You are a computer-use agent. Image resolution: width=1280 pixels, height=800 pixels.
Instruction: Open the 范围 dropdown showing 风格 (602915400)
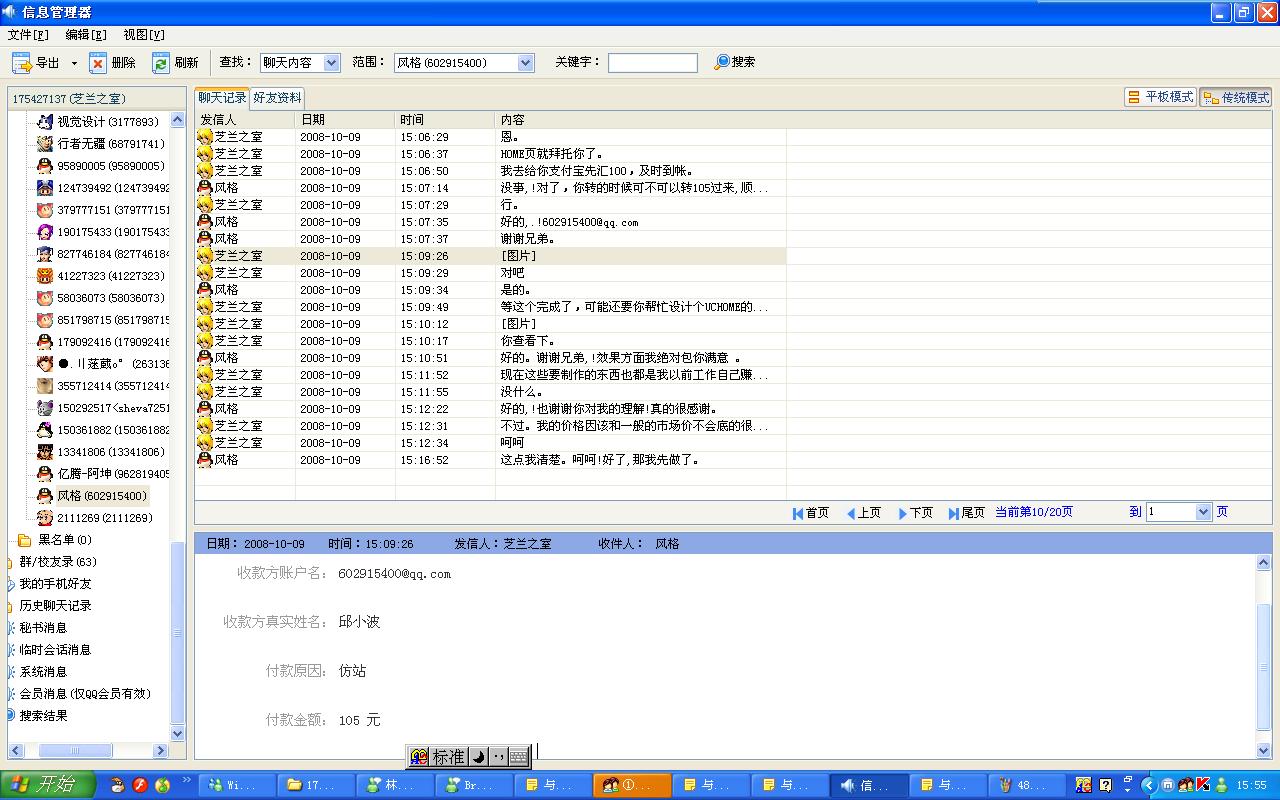pyautogui.click(x=526, y=63)
